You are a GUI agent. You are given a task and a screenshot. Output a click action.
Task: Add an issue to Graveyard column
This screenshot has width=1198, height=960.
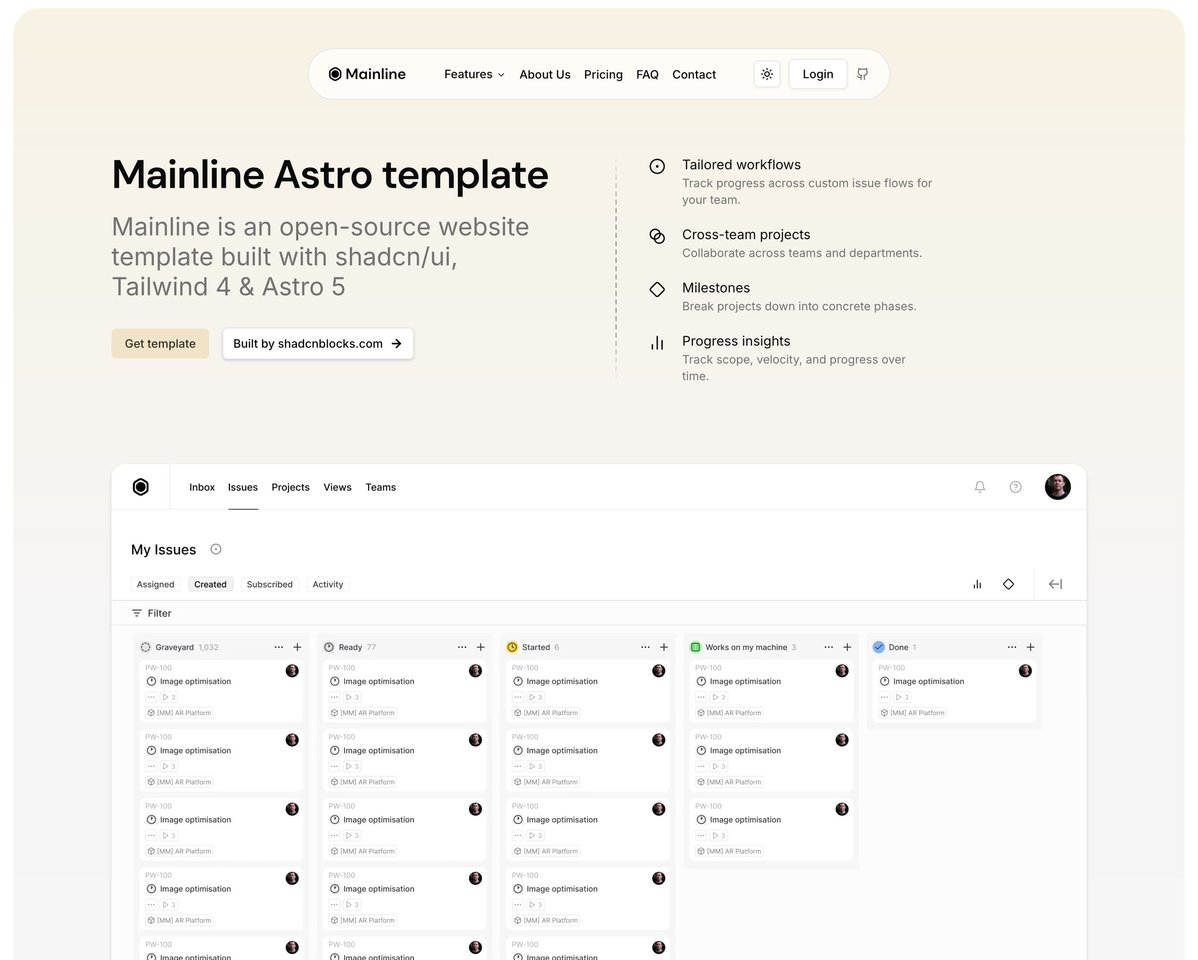click(297, 647)
